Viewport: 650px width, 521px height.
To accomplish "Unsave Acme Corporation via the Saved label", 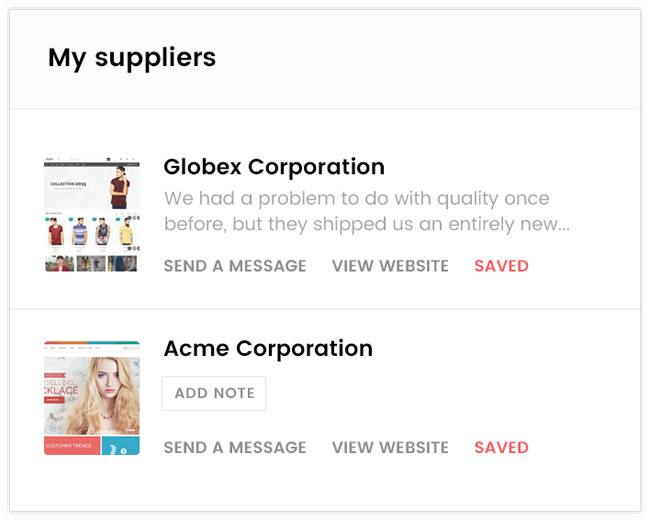I will pyautogui.click(x=501, y=448).
